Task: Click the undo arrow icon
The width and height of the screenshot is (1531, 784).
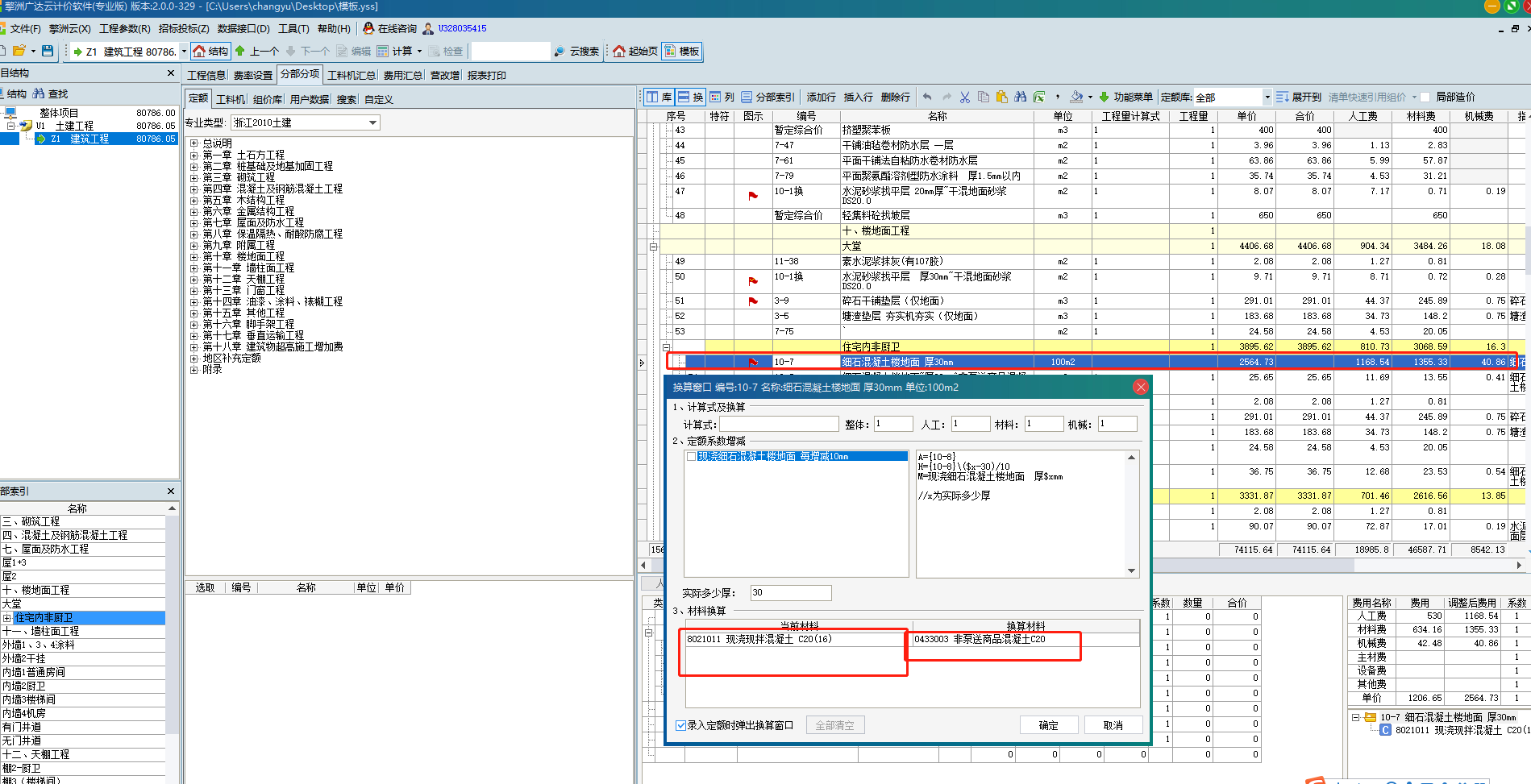Action: point(928,97)
